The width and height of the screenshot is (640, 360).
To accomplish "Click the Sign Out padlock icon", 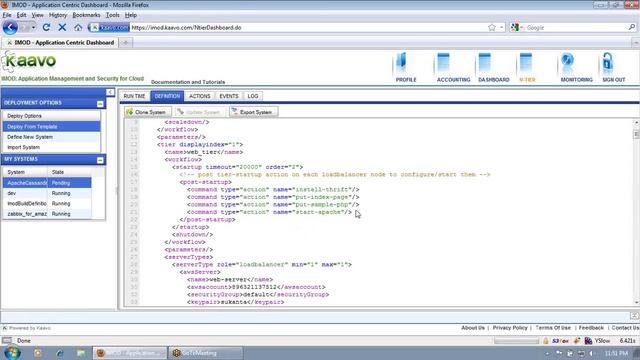I will [x=608, y=63].
